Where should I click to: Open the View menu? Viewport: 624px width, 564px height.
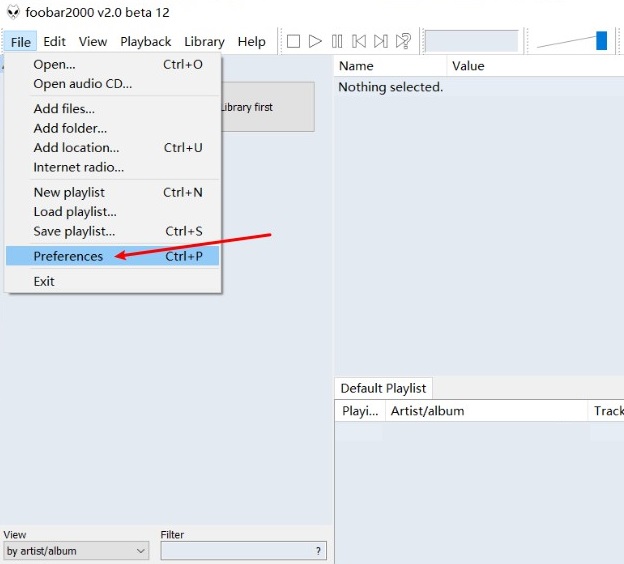tap(93, 41)
